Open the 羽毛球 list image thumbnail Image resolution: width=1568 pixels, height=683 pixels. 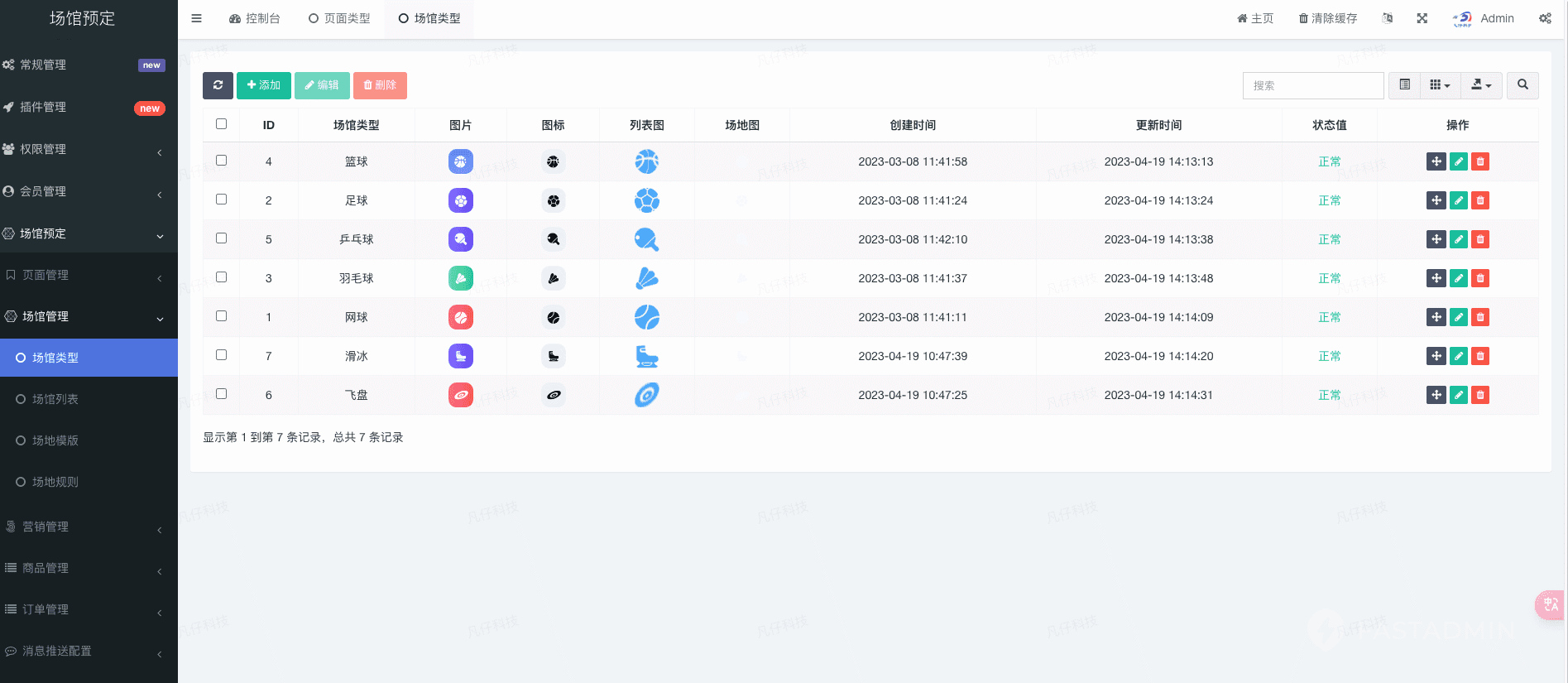click(646, 278)
